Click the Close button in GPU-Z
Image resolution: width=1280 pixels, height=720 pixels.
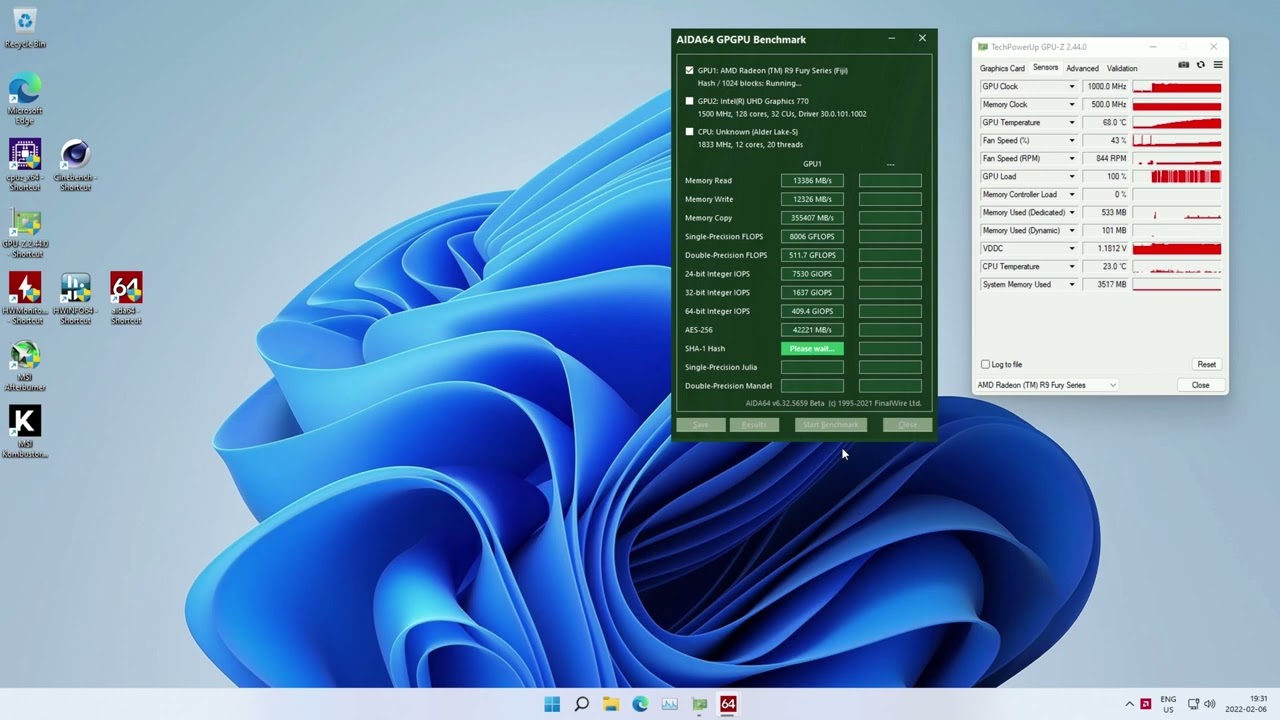click(x=1200, y=385)
